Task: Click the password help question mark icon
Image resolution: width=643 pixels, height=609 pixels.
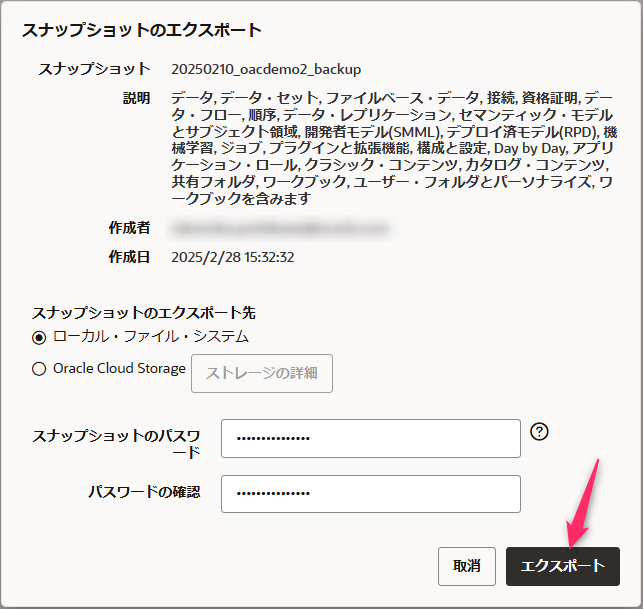Action: tap(539, 432)
